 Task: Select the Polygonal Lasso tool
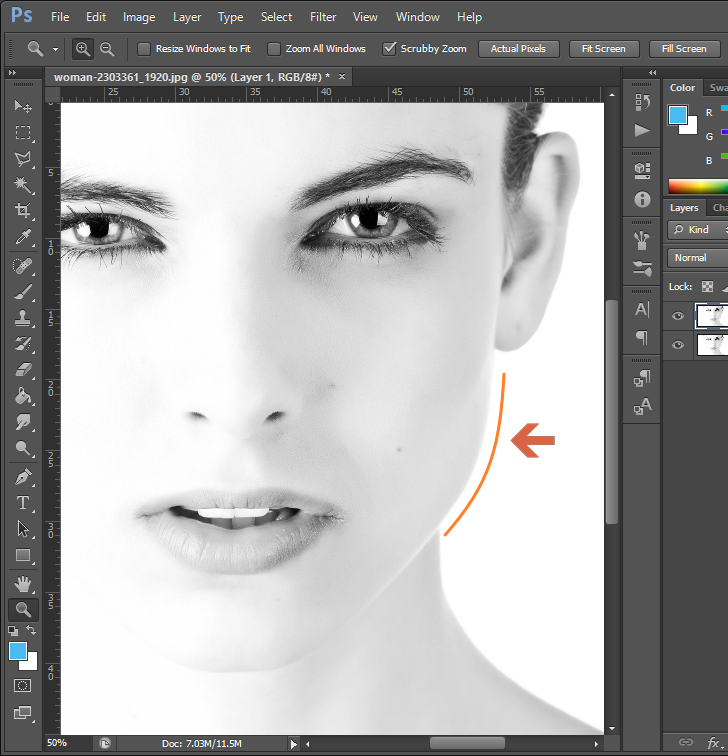(x=23, y=159)
